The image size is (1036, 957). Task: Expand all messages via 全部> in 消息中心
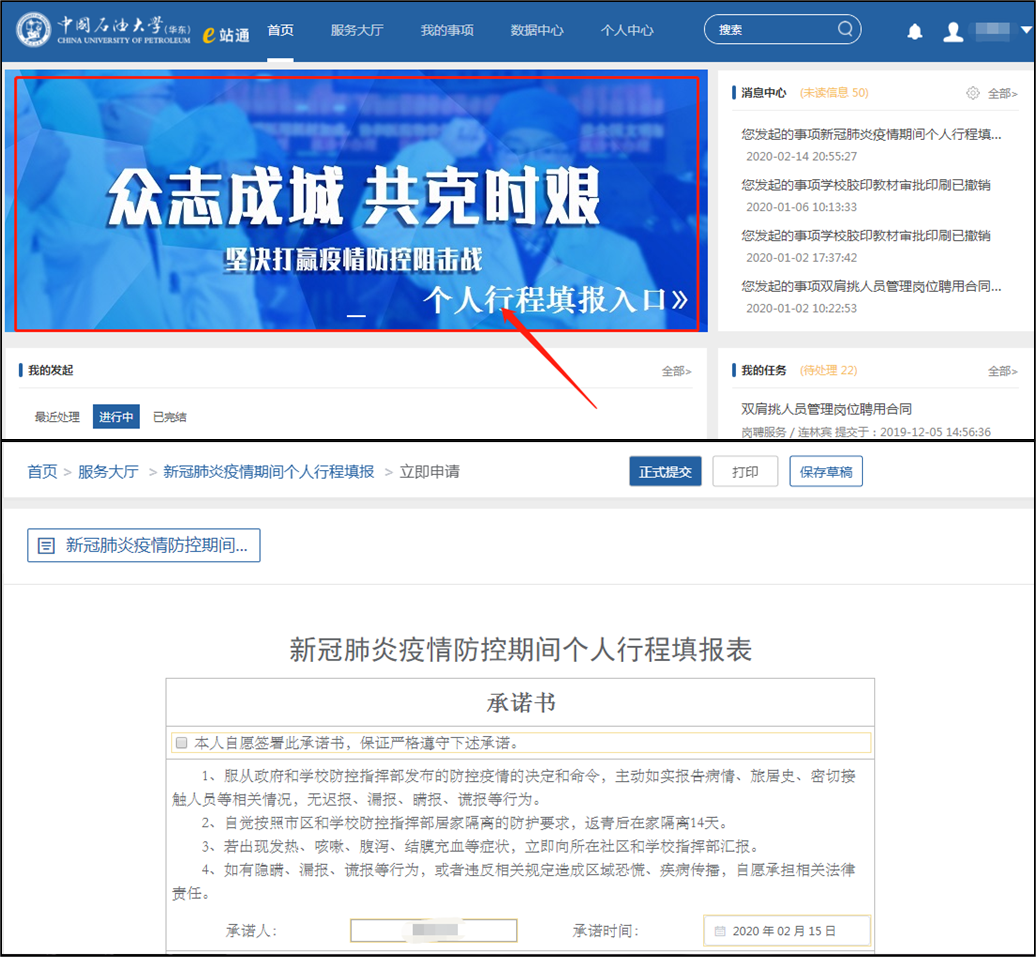[1002, 93]
